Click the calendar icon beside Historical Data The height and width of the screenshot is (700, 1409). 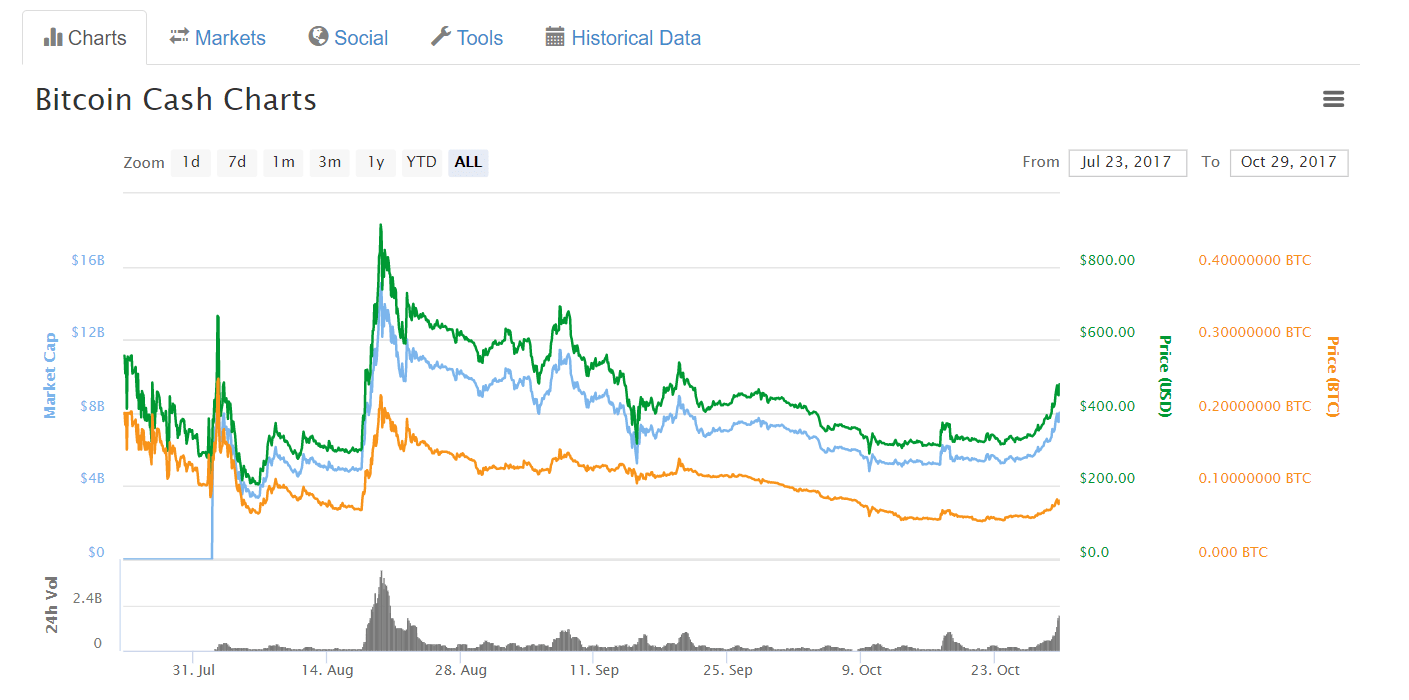point(555,37)
